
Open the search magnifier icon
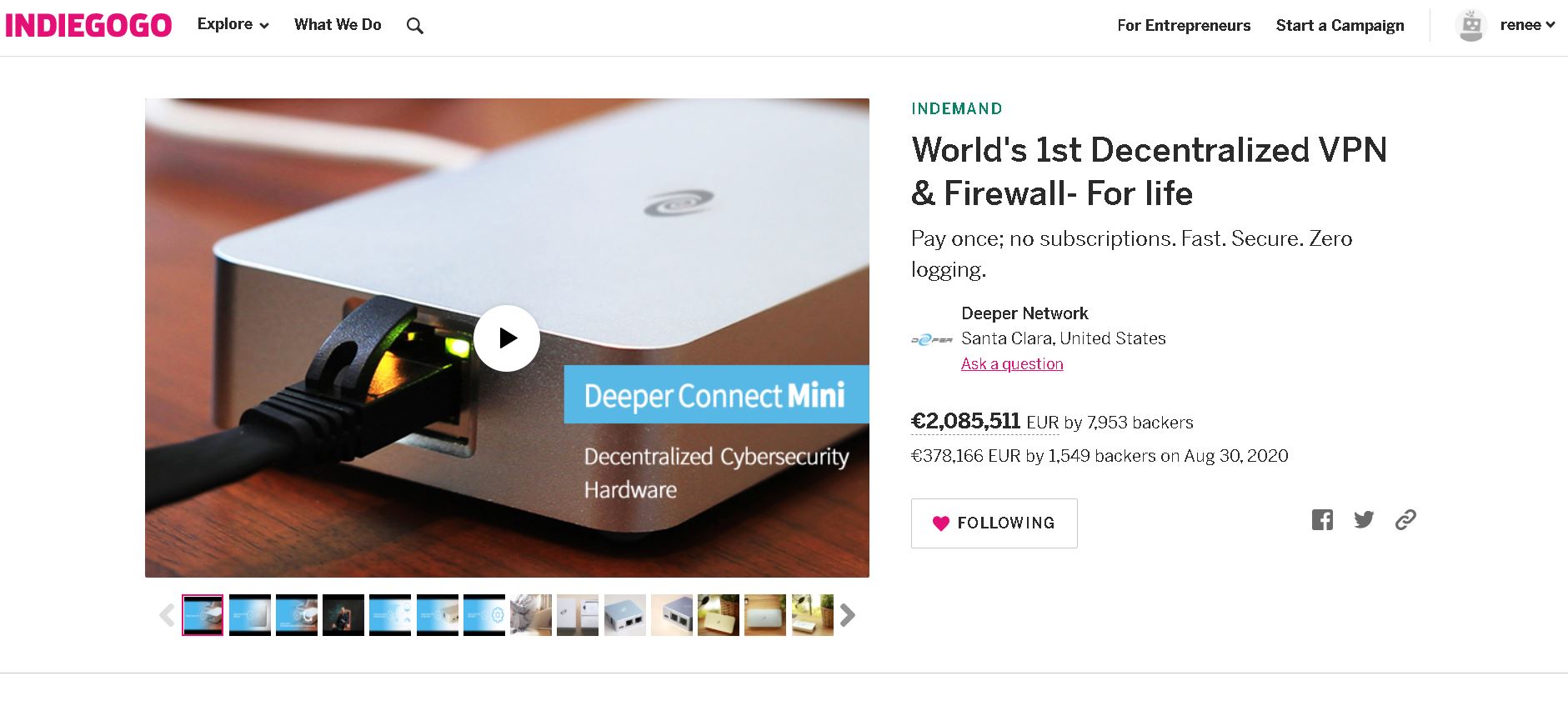pyautogui.click(x=414, y=26)
